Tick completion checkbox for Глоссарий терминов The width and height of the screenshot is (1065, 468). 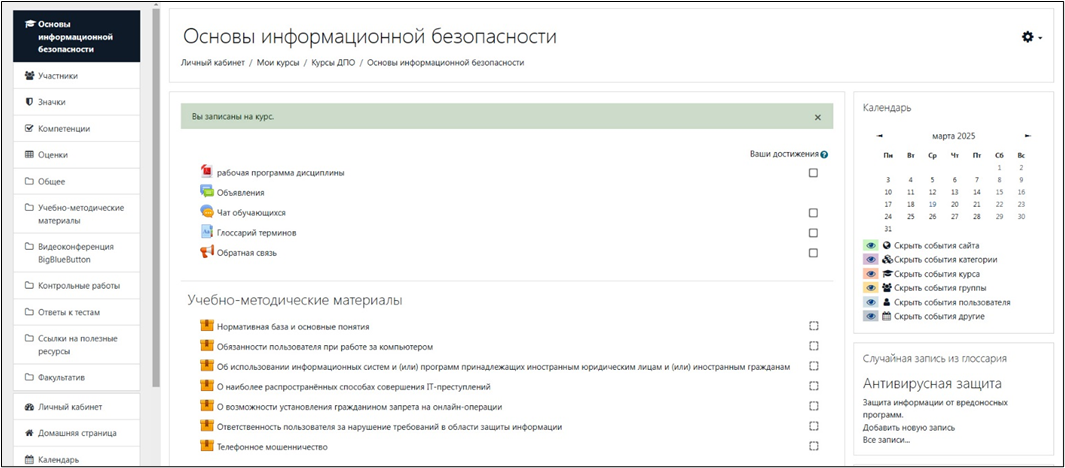pos(813,233)
